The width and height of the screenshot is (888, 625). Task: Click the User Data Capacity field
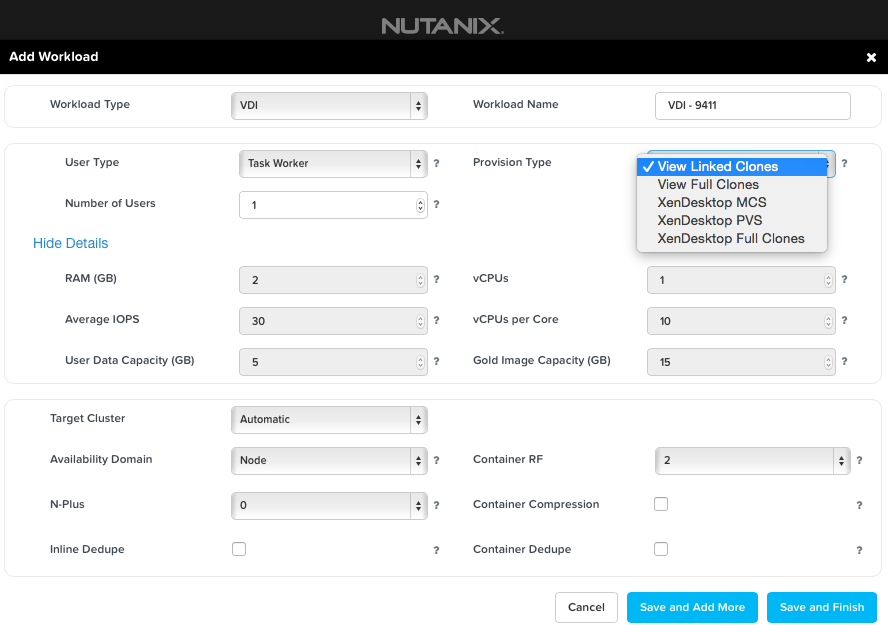coord(333,362)
